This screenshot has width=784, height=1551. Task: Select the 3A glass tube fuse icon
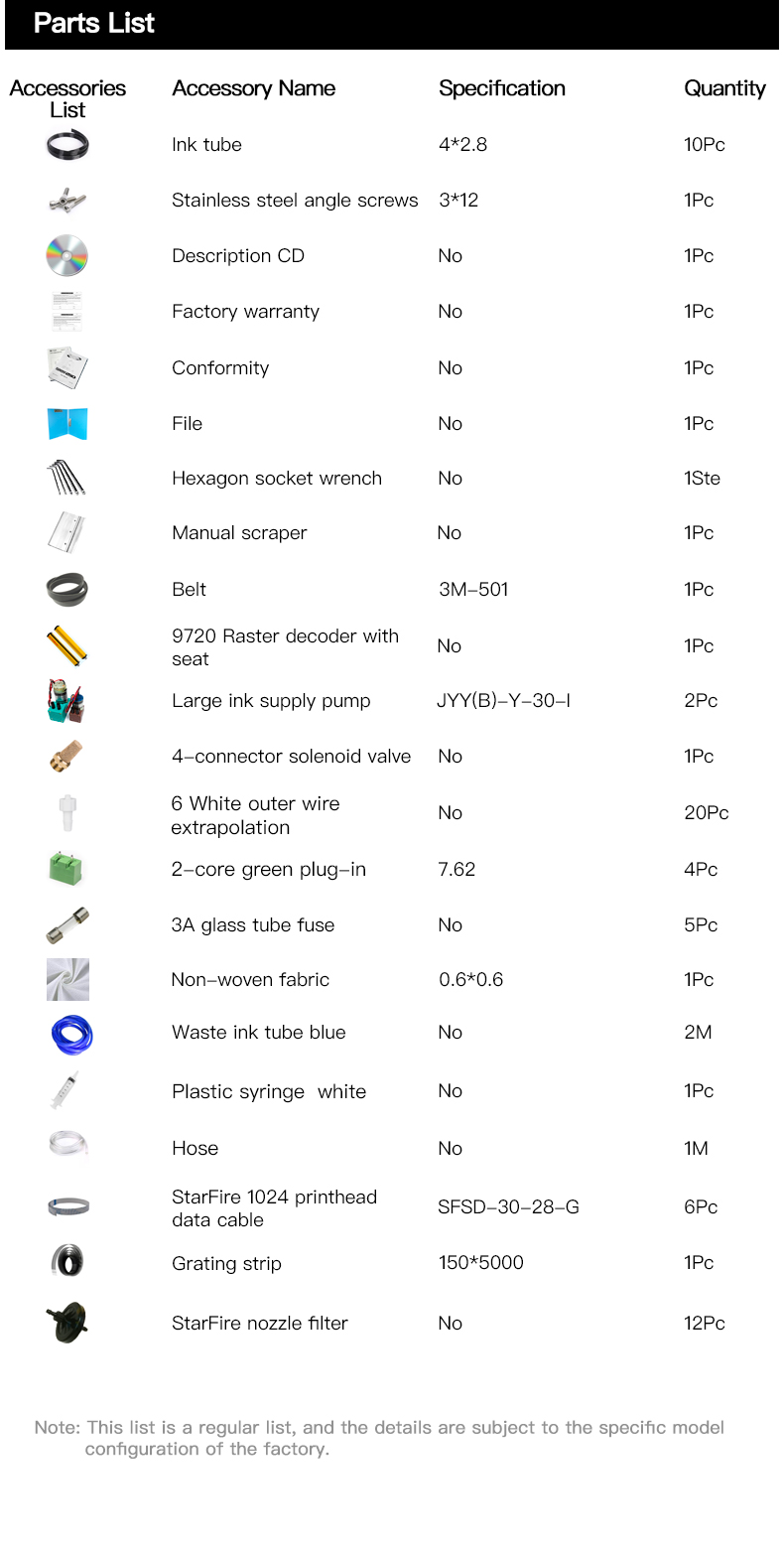coord(67,925)
